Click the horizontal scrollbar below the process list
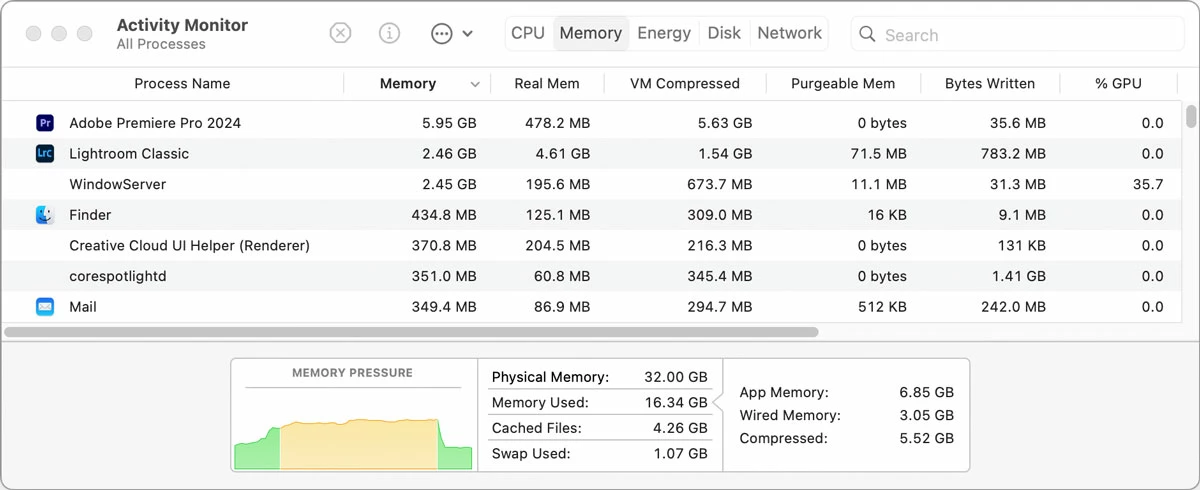 (411, 332)
